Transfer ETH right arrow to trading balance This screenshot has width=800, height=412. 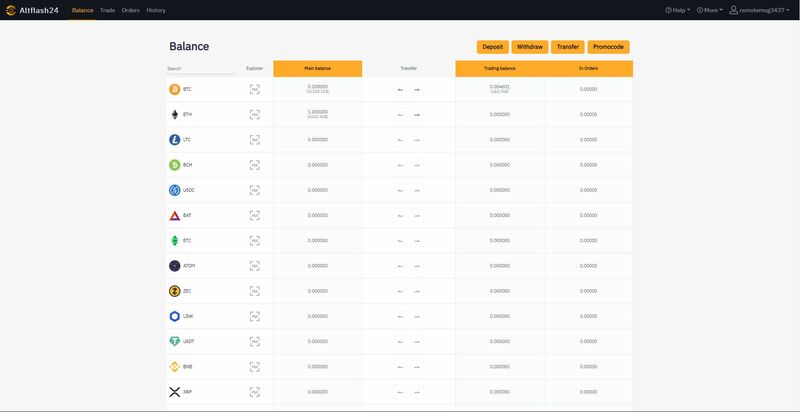417,115
